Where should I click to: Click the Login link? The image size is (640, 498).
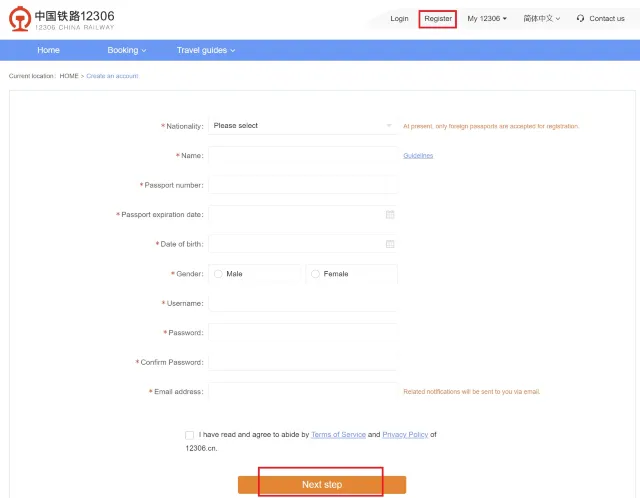[399, 18]
